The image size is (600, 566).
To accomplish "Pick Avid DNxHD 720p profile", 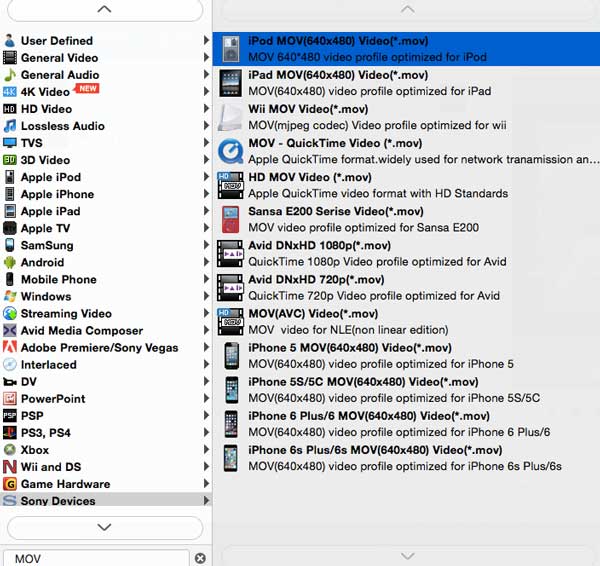I will (406, 287).
